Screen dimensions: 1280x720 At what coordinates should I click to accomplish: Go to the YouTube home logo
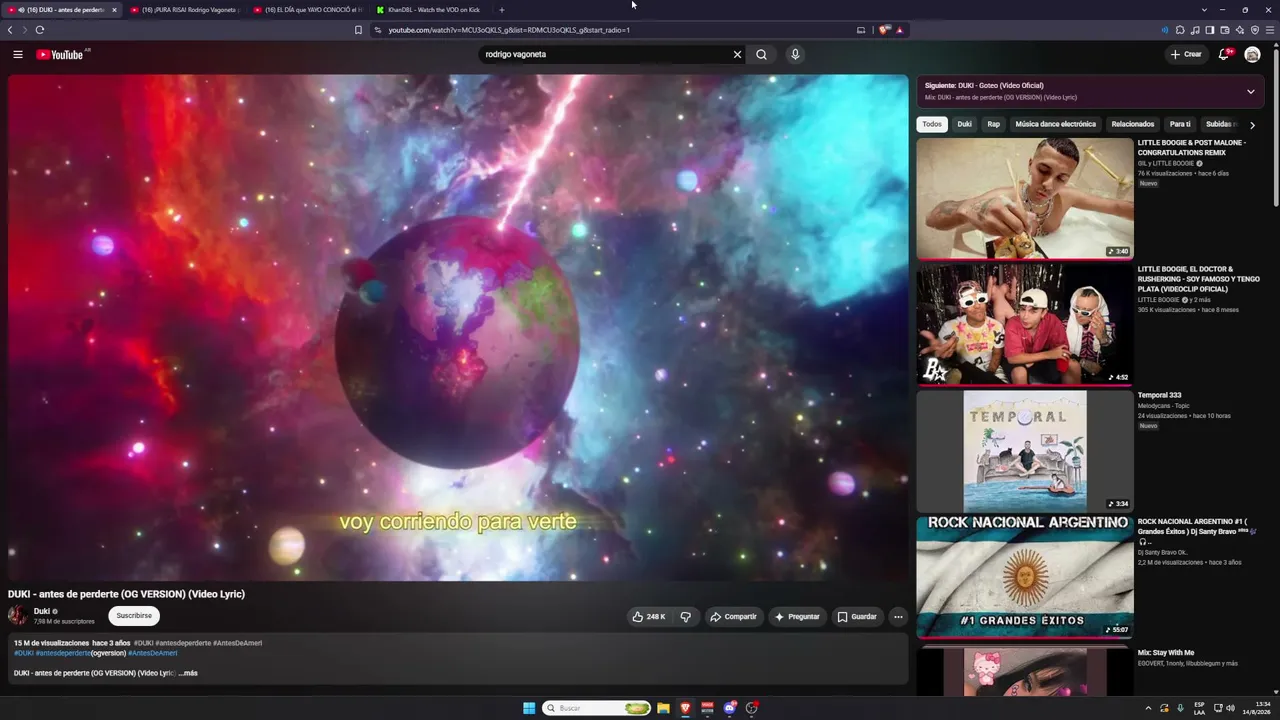(x=60, y=55)
